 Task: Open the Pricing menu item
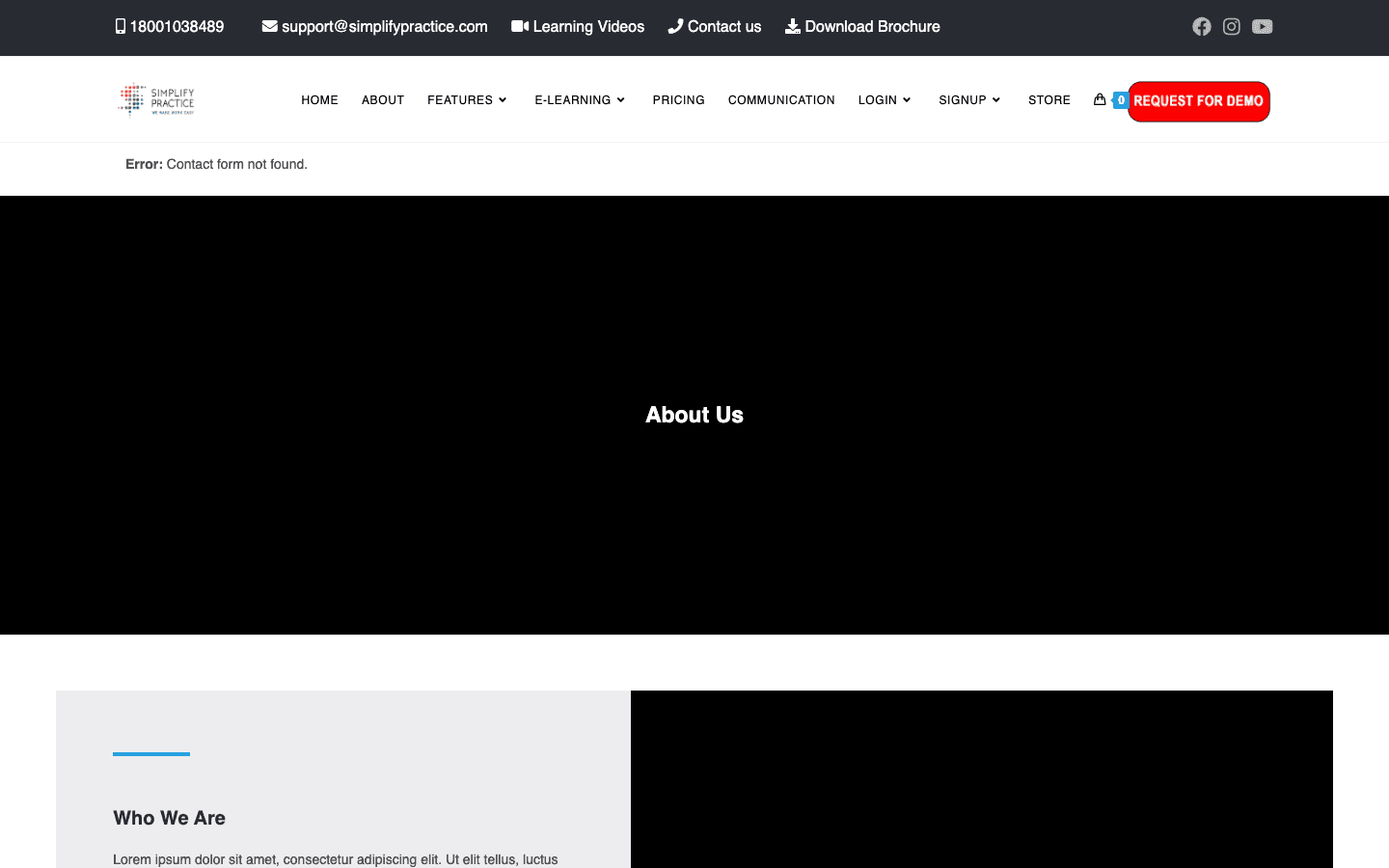click(x=678, y=100)
